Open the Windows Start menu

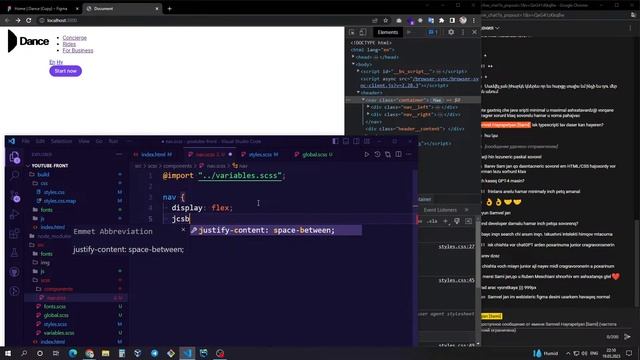8,353
